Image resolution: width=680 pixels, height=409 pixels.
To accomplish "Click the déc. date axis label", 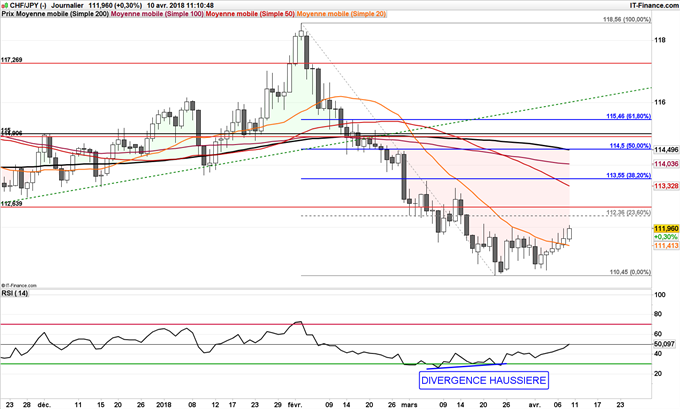I will point(44,405).
